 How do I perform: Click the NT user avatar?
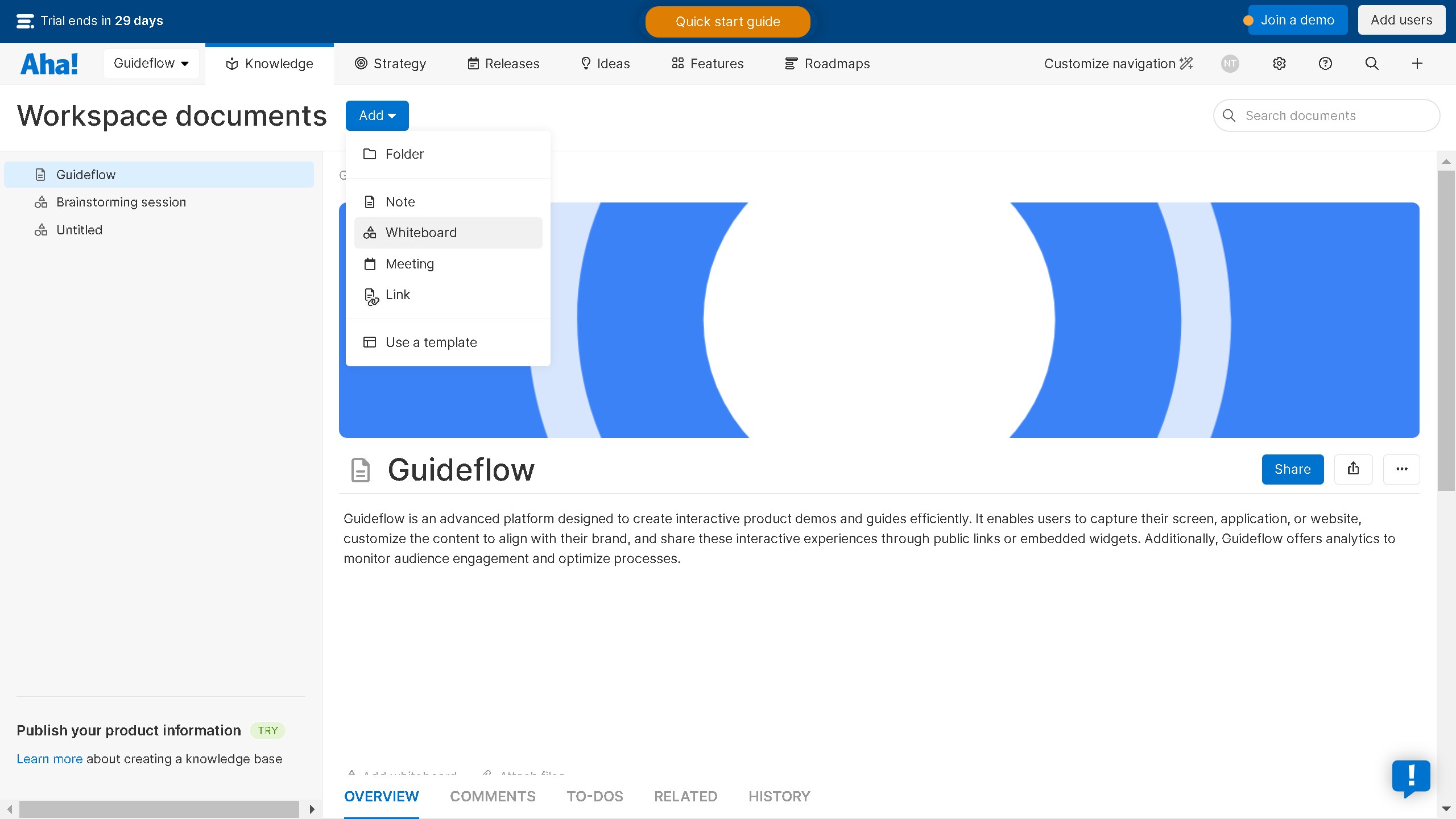tap(1230, 64)
